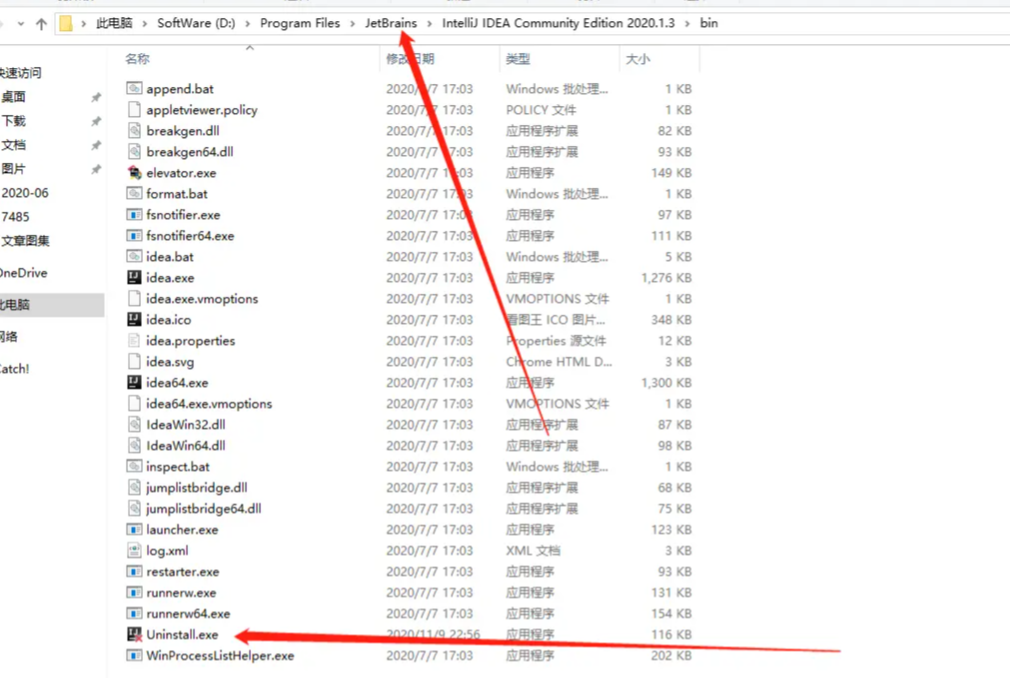The height and width of the screenshot is (678, 1010).
Task: Click the idea.exe IntelliJ icon
Action: click(134, 278)
